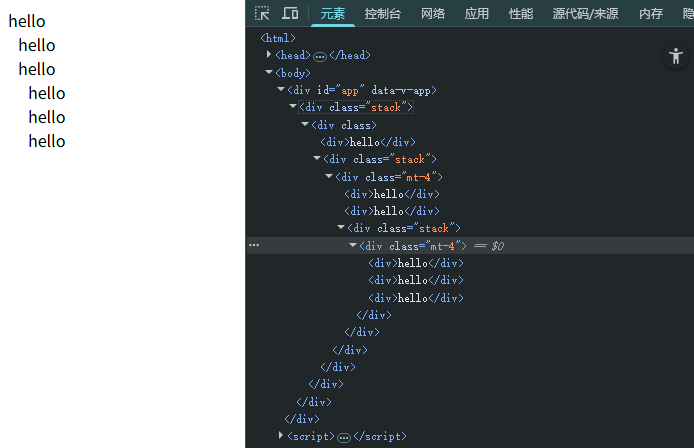Click first hello on the page
The image size is (694, 448).
point(27,21)
